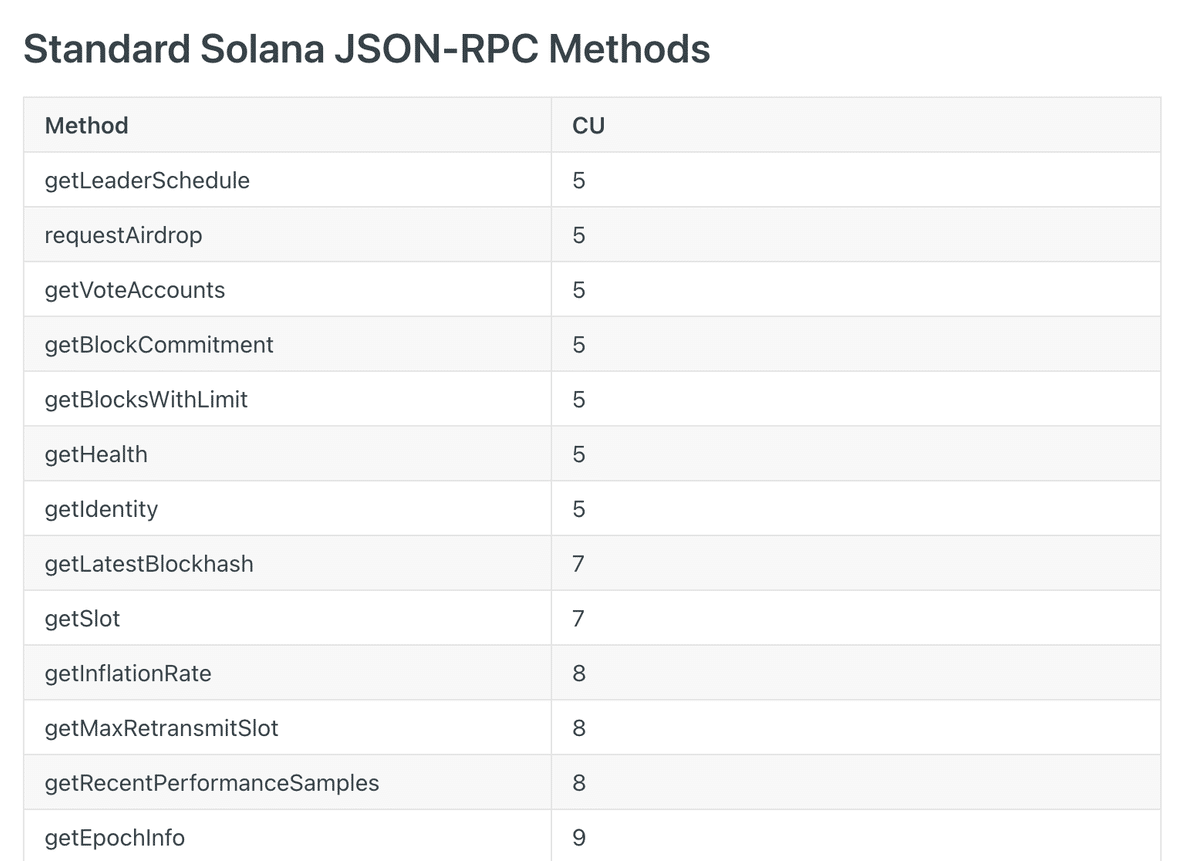Click the CU value for getLeaderSchedule
Image resolution: width=1200 pixels, height=861 pixels.
pyautogui.click(x=579, y=180)
